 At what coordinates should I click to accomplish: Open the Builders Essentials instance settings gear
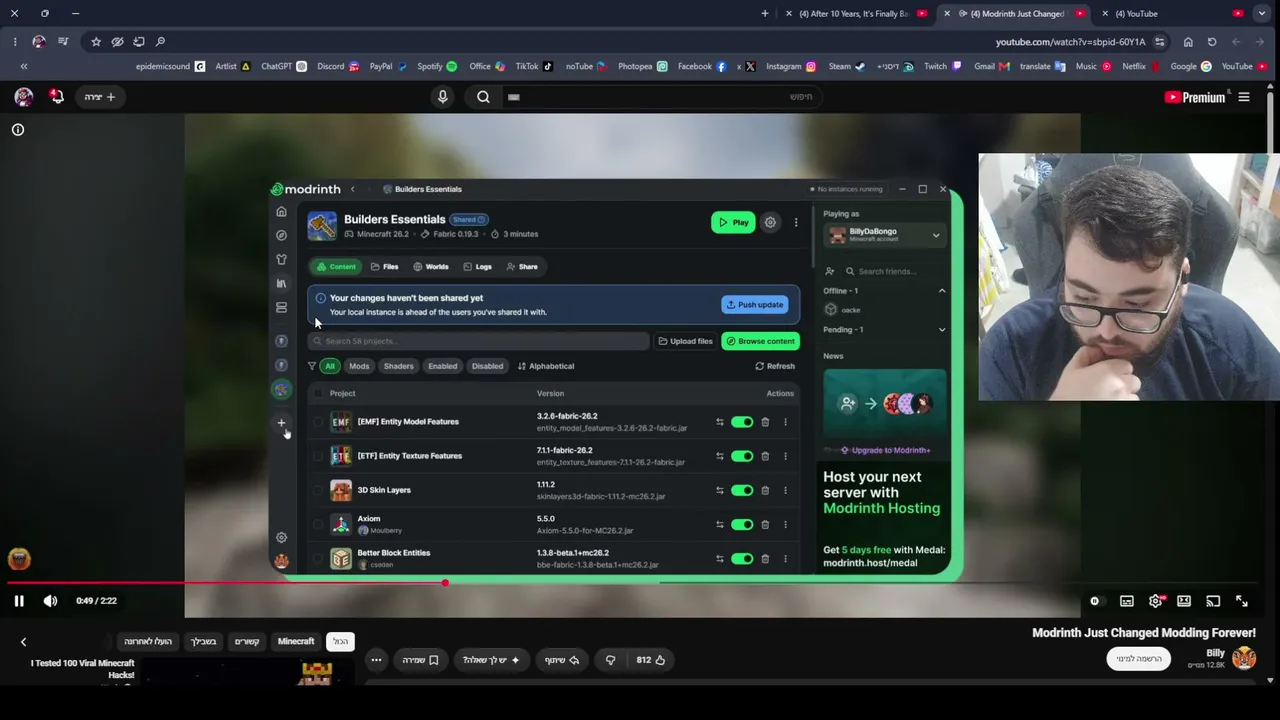(770, 223)
